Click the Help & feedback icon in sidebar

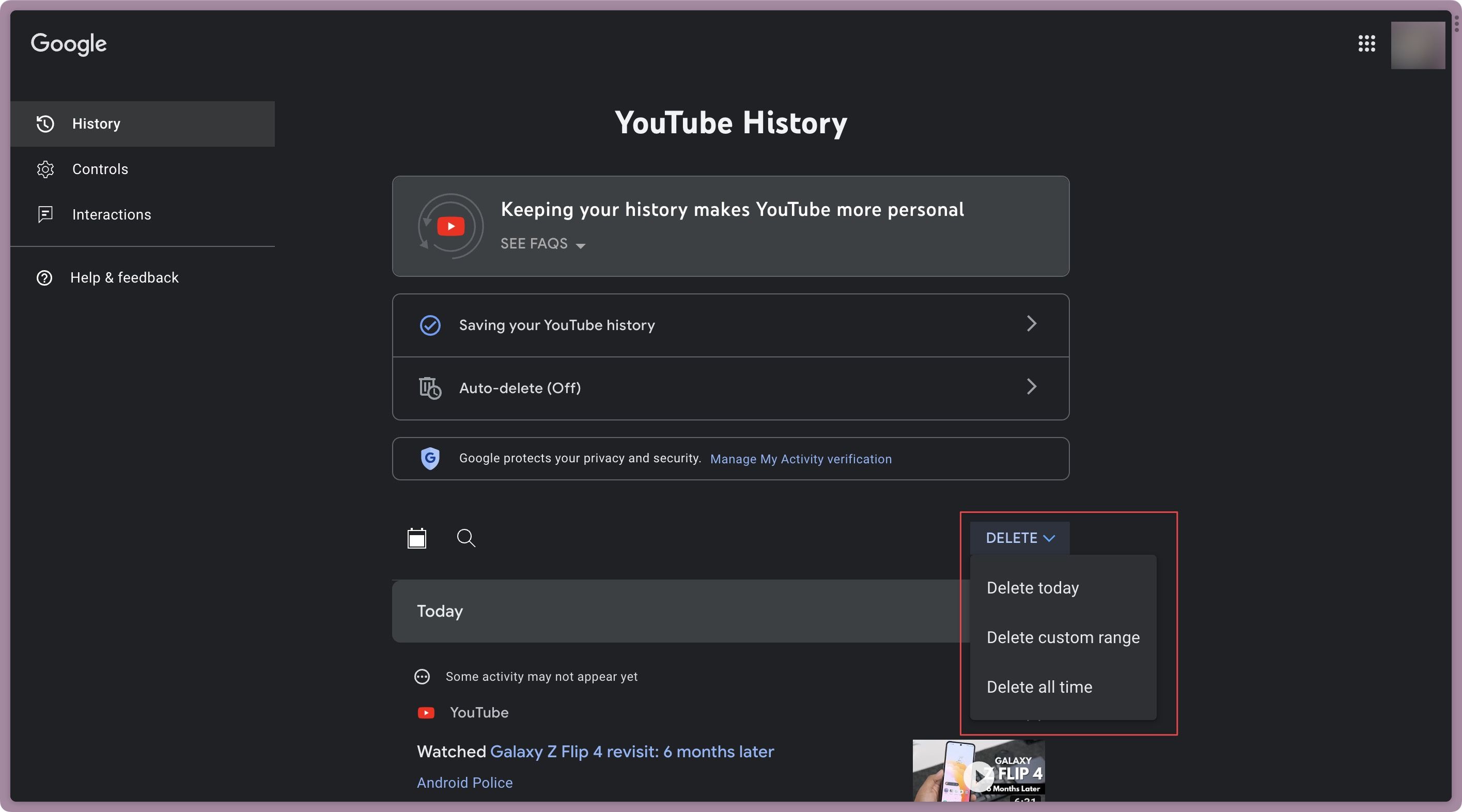(x=44, y=278)
